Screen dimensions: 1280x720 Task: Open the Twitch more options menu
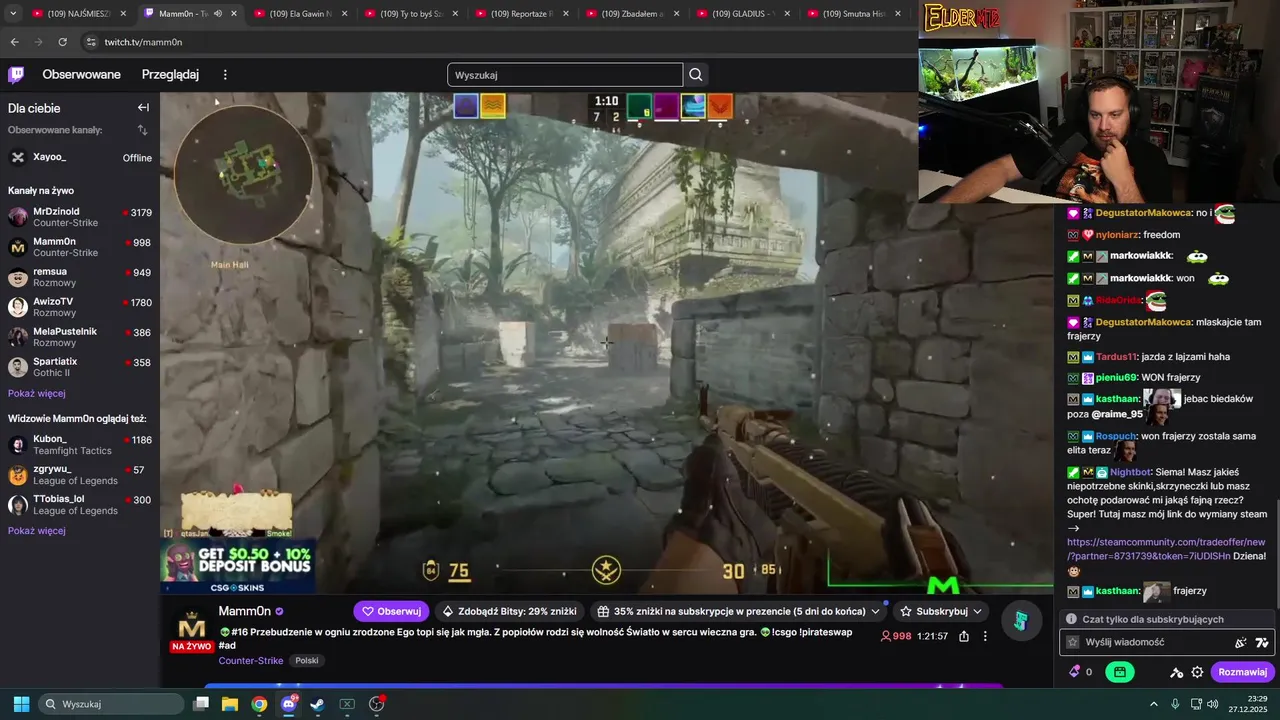point(225,74)
